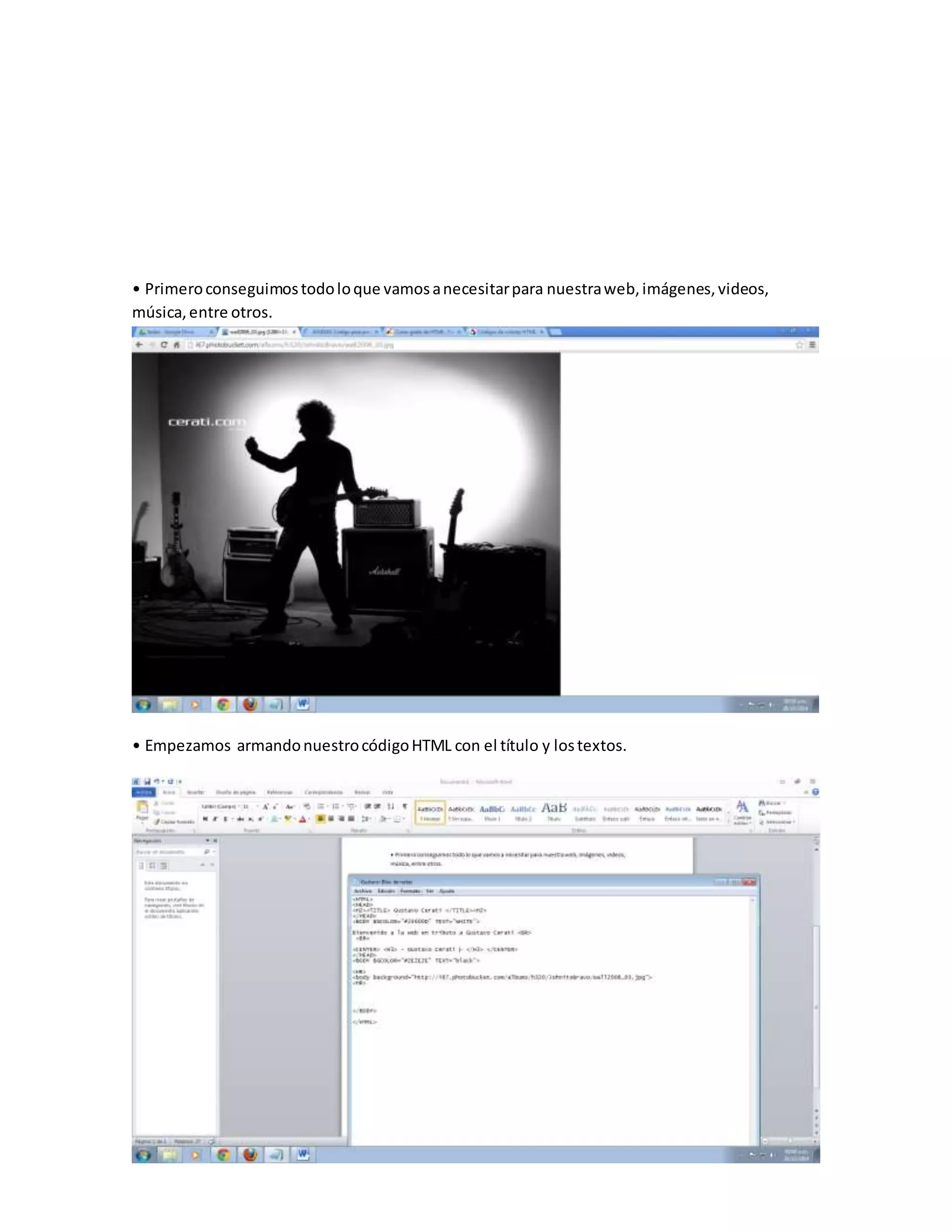
Task: Toggle the show paragraph marks button
Action: 405,807
